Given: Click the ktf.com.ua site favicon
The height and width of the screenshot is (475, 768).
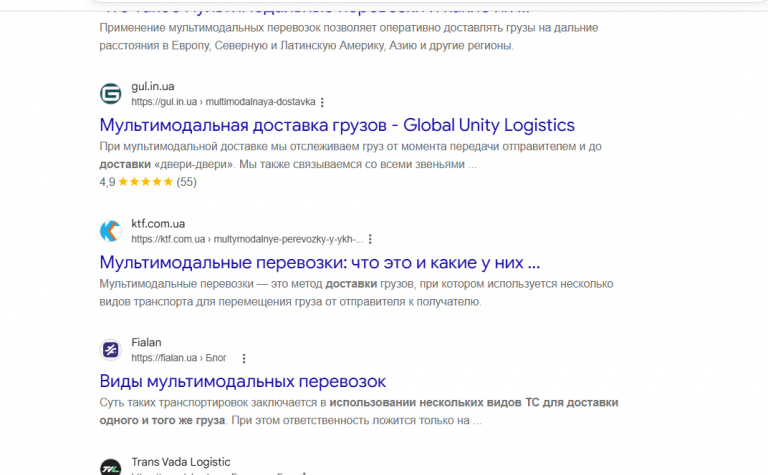Looking at the screenshot, I should tap(111, 231).
